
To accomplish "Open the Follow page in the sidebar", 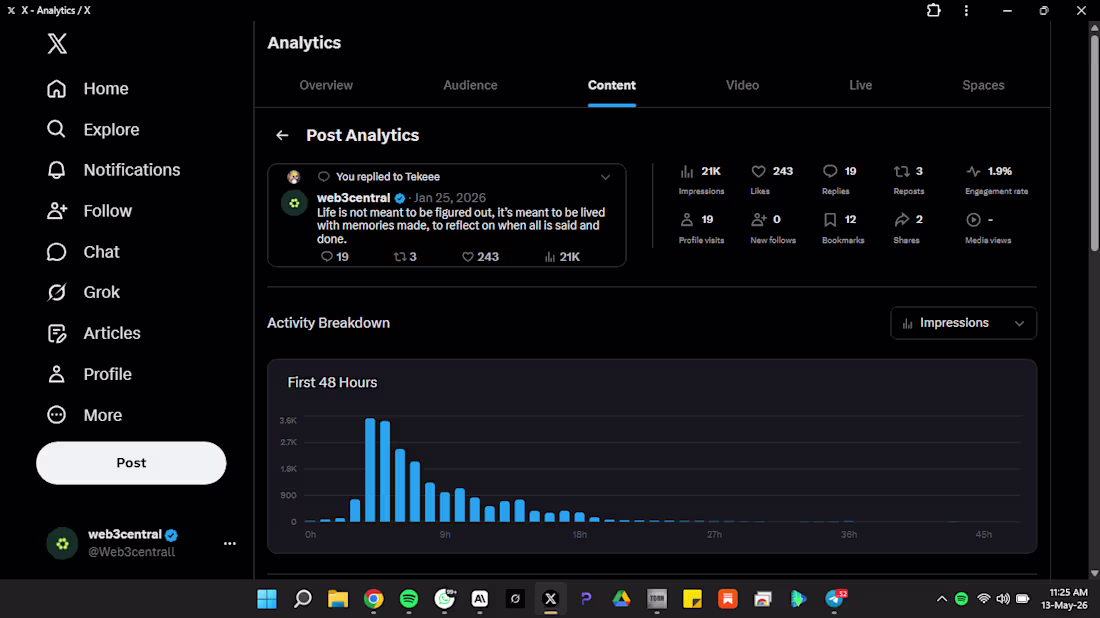I will click(x=89, y=210).
